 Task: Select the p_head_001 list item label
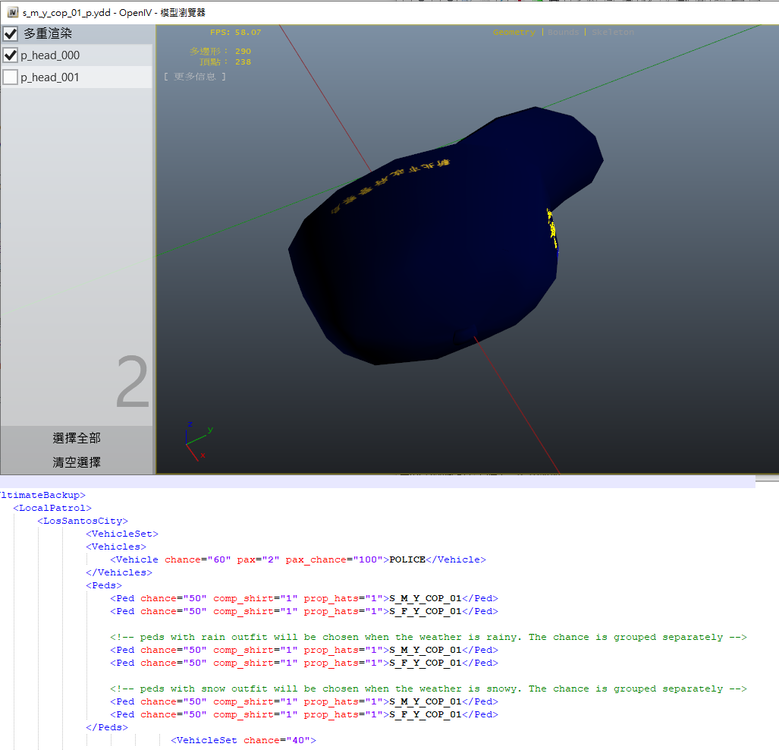(x=50, y=77)
